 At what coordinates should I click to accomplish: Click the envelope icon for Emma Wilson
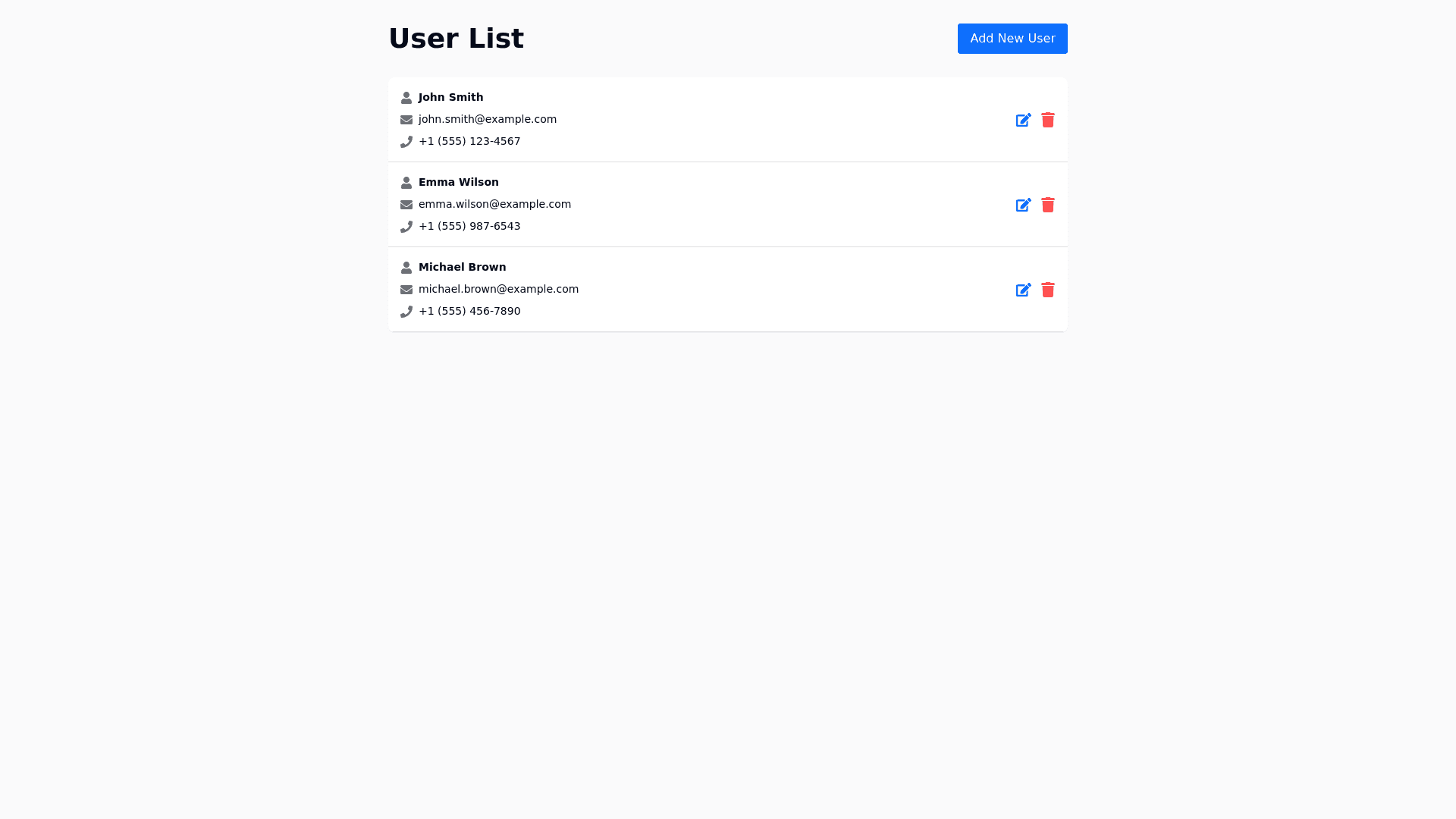(406, 205)
